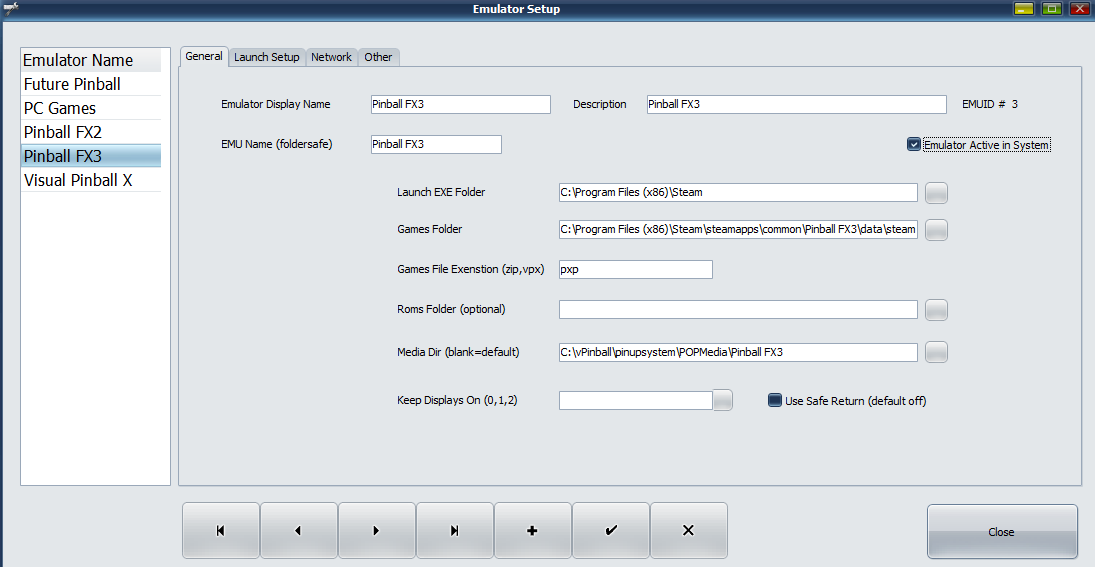Go to next emulator record
This screenshot has width=1095, height=567.
(x=376, y=531)
